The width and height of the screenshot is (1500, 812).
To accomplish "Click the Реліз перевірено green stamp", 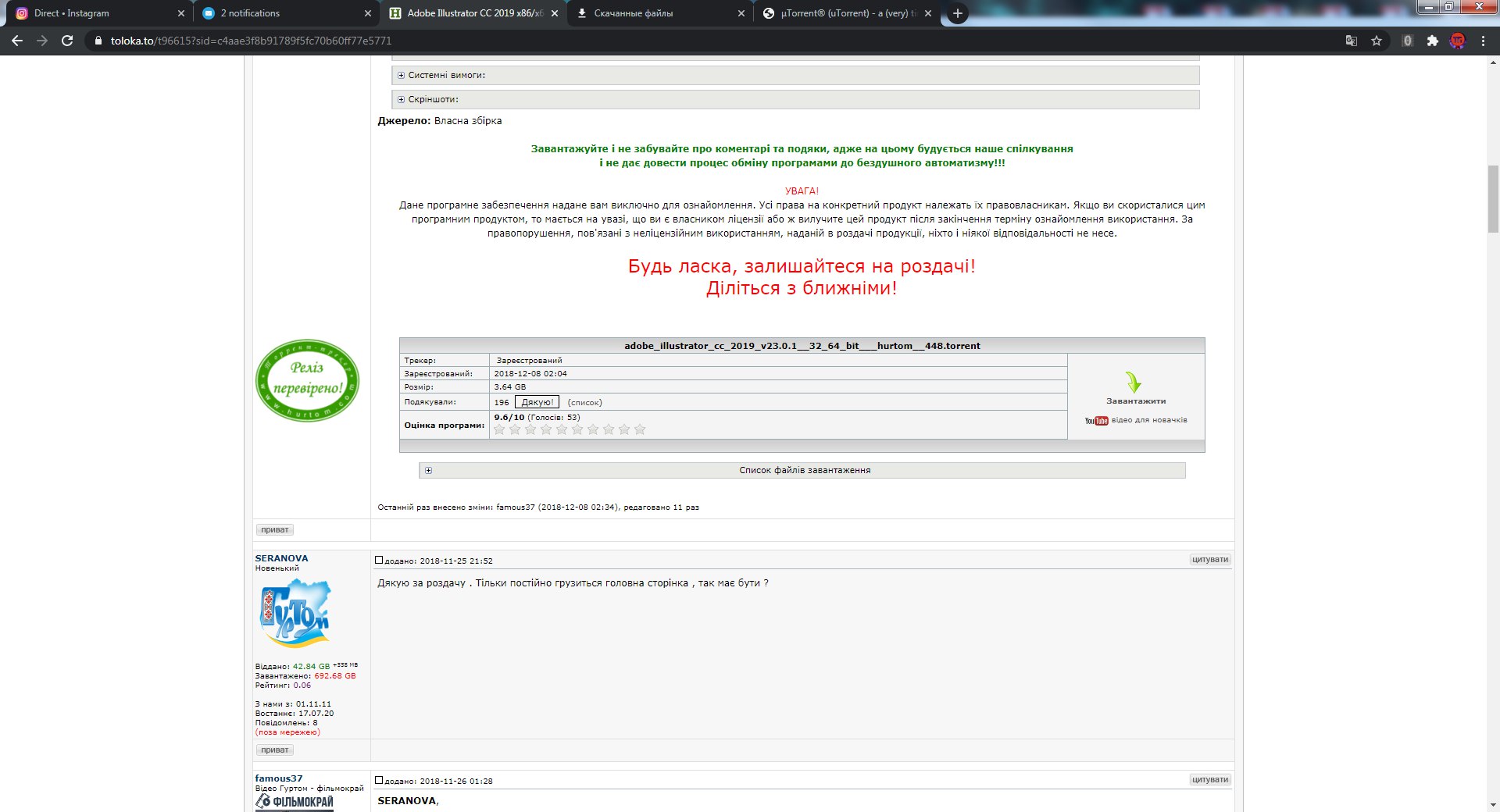I will click(307, 380).
